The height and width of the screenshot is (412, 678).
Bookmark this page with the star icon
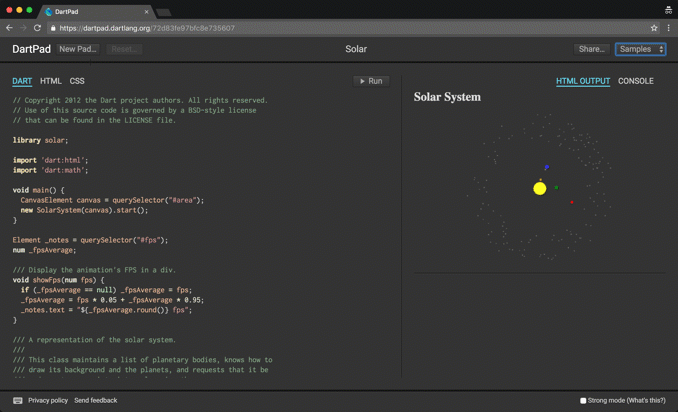(654, 28)
